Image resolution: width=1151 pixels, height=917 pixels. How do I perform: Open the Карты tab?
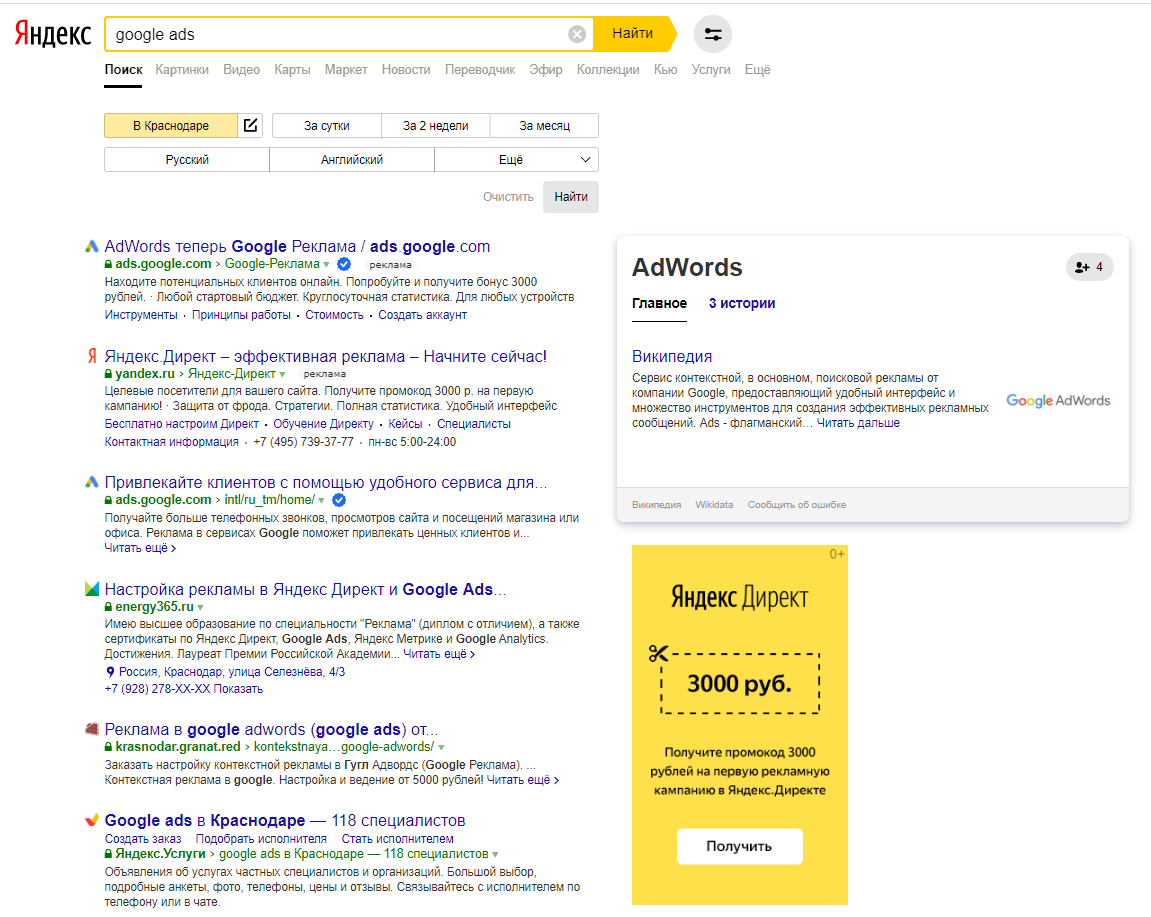(x=292, y=70)
